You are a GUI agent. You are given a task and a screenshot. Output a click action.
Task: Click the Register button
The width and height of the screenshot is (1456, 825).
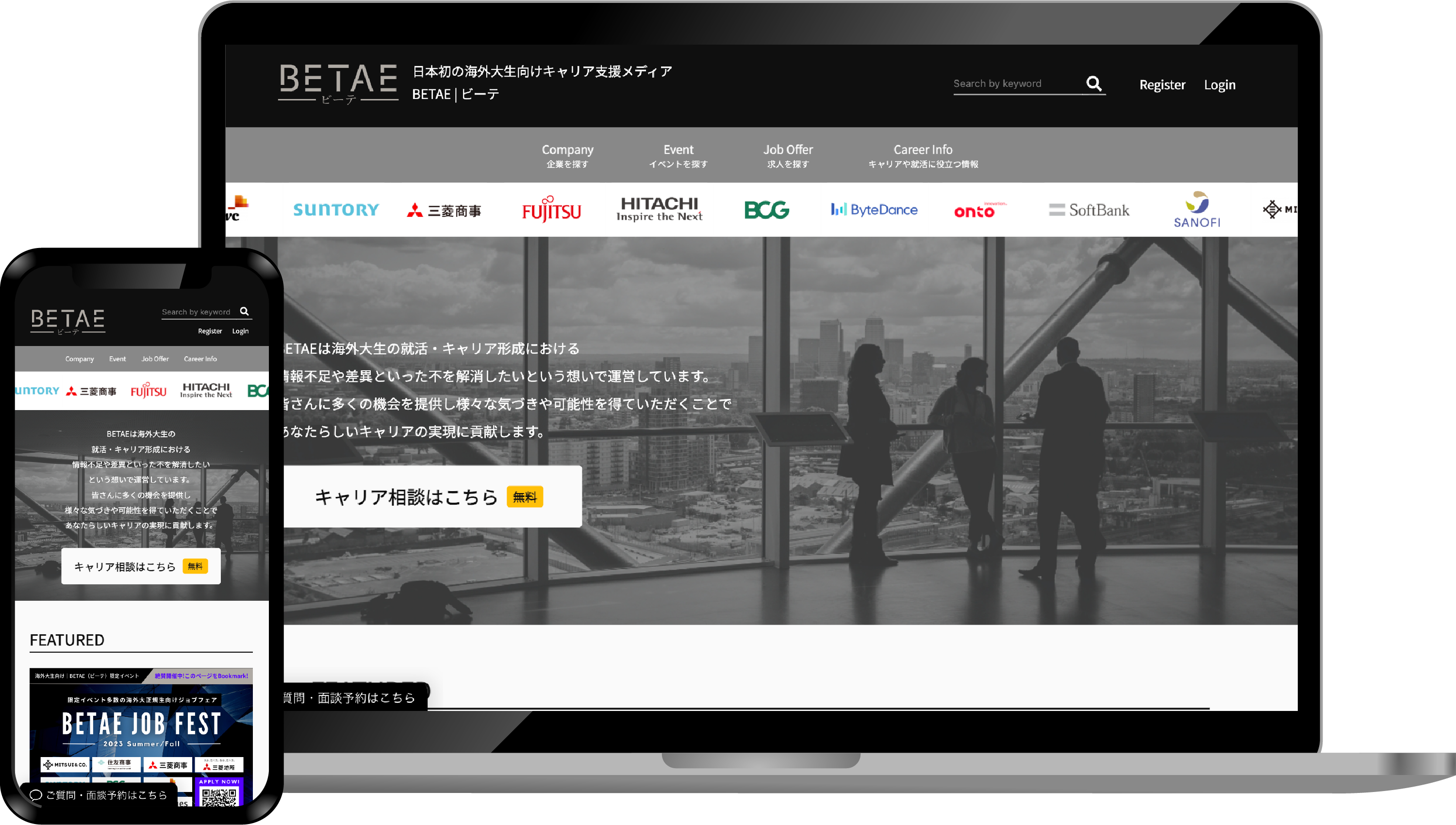point(1162,84)
